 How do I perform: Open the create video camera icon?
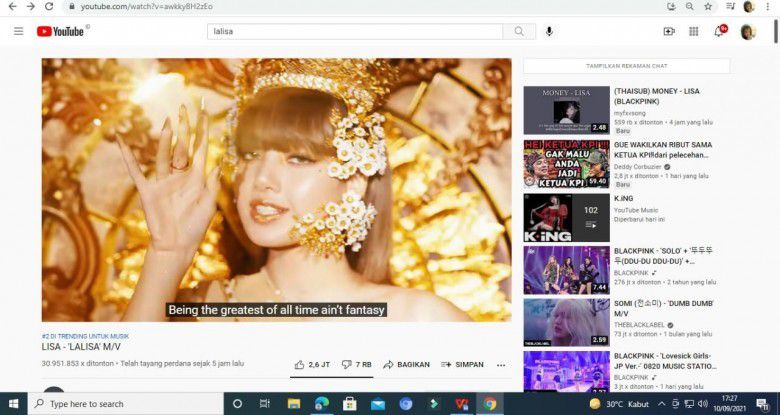coord(669,32)
